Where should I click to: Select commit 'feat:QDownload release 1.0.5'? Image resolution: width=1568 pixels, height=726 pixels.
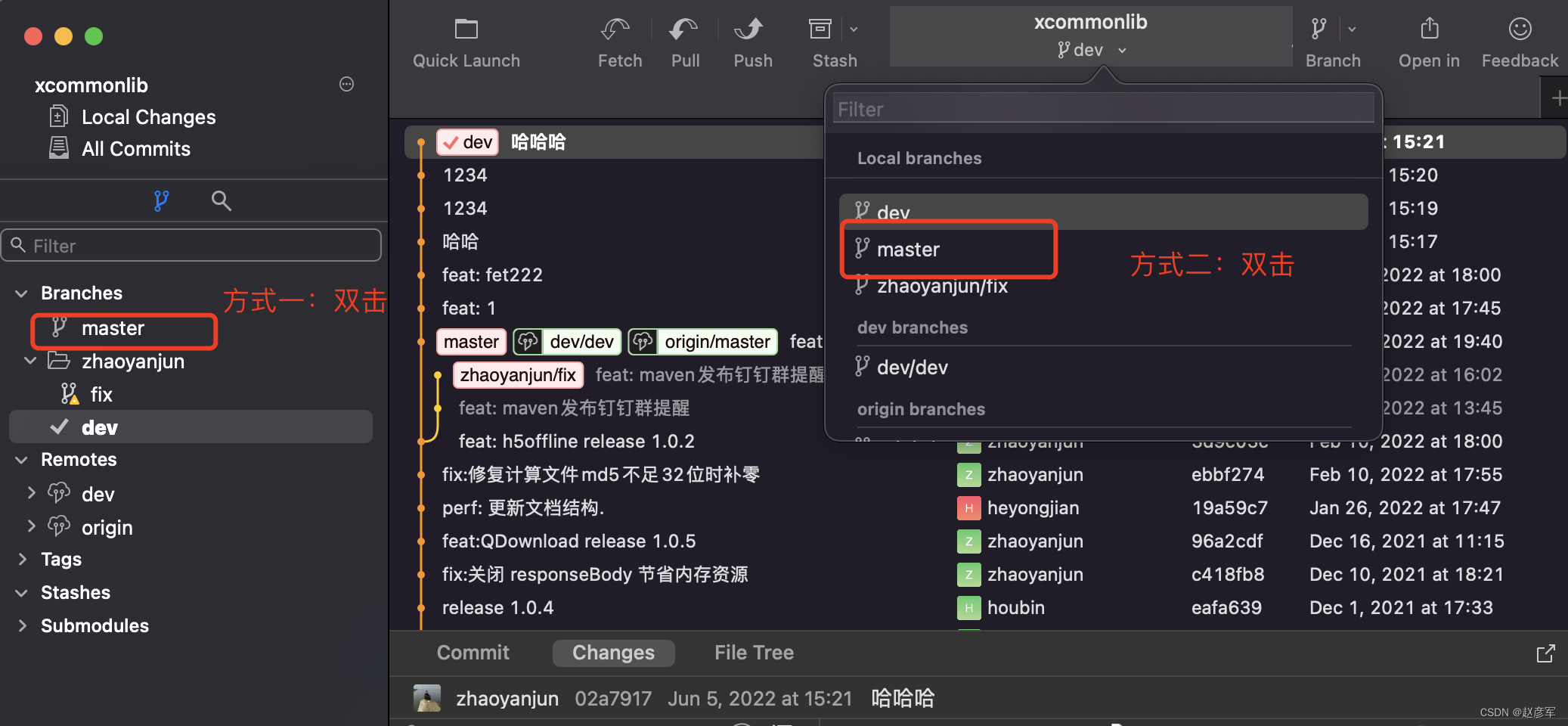click(569, 541)
